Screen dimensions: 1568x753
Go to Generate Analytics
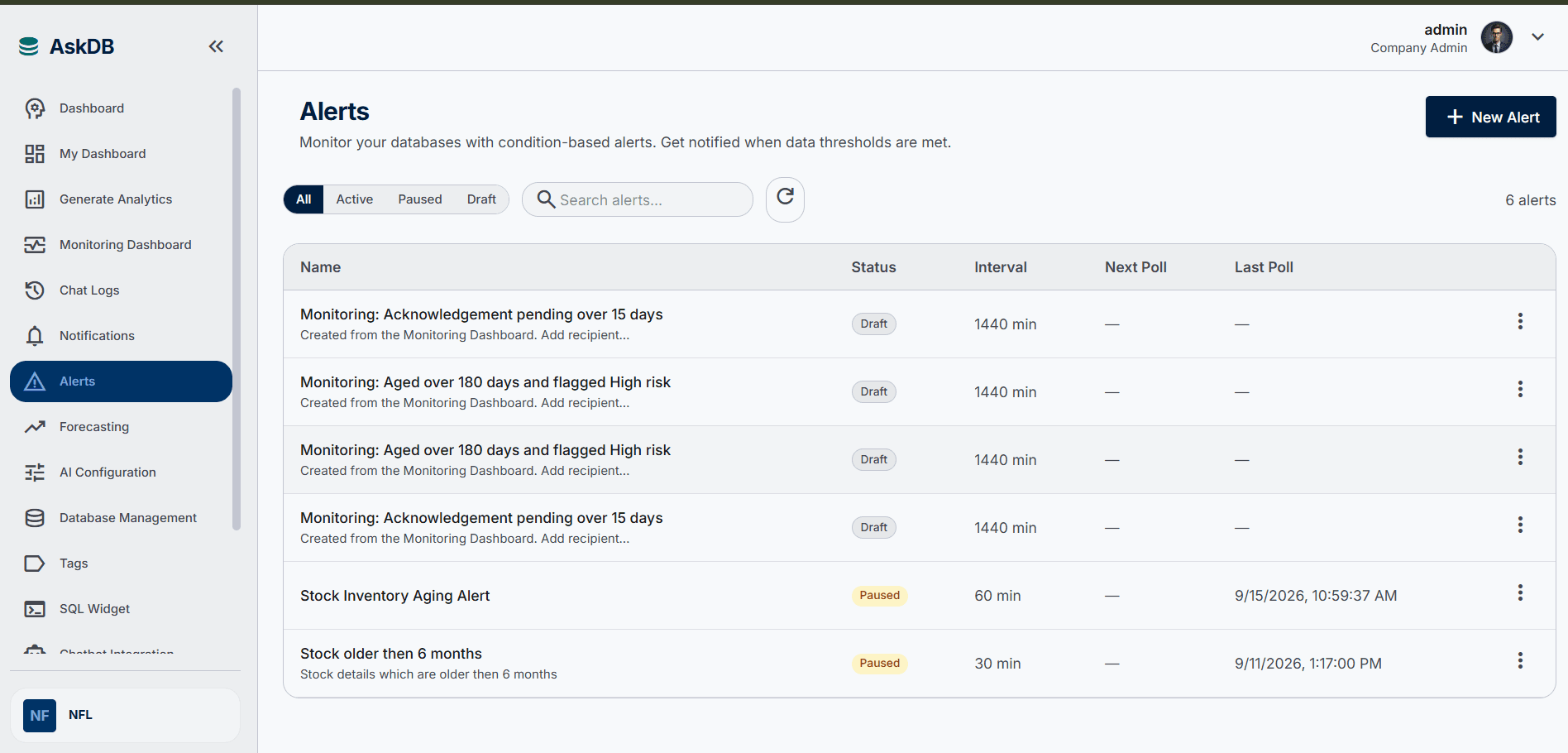[x=121, y=199]
